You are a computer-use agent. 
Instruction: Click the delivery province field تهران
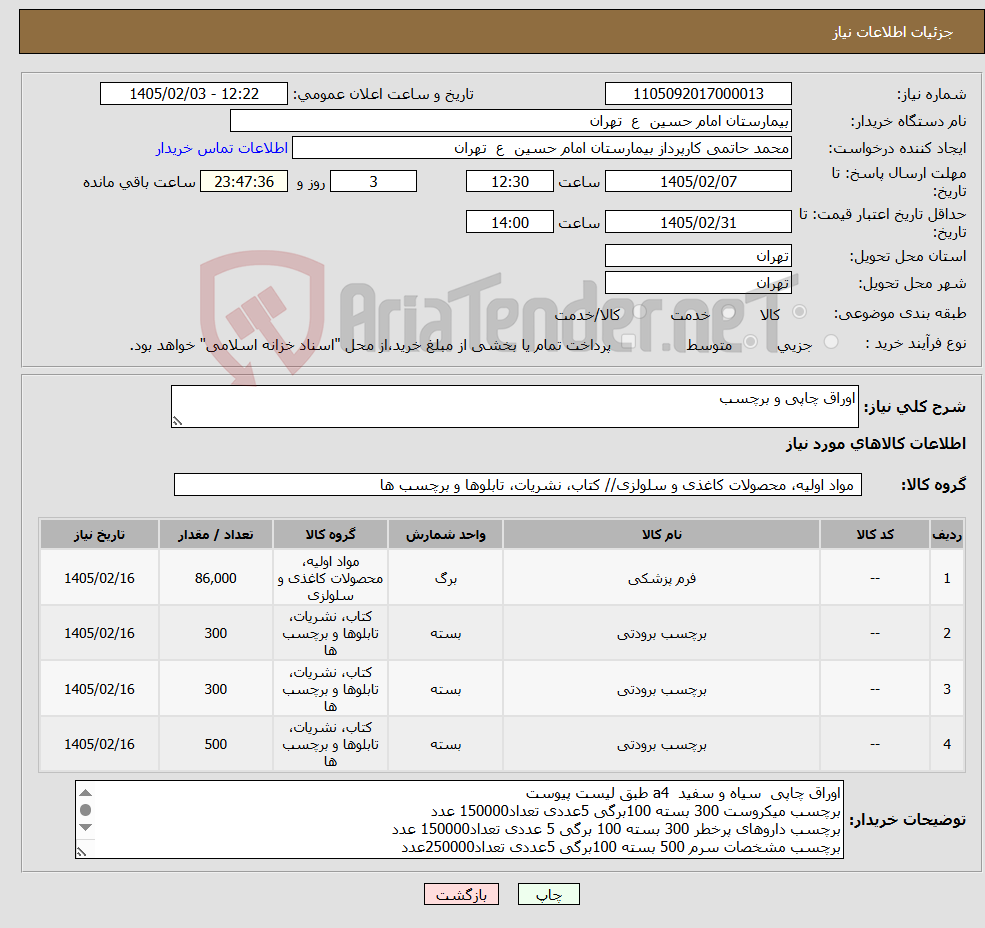[x=698, y=256]
